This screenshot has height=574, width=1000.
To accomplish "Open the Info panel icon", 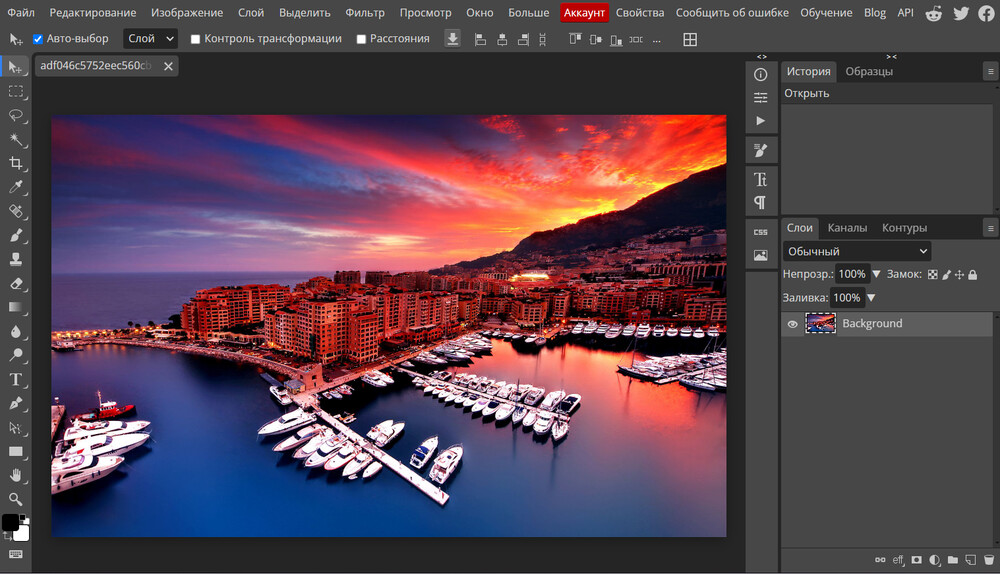I will pos(760,75).
